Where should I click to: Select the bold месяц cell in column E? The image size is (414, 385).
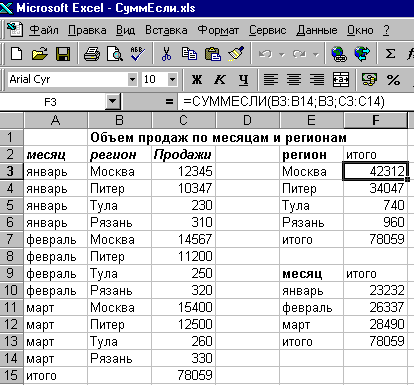click(311, 273)
